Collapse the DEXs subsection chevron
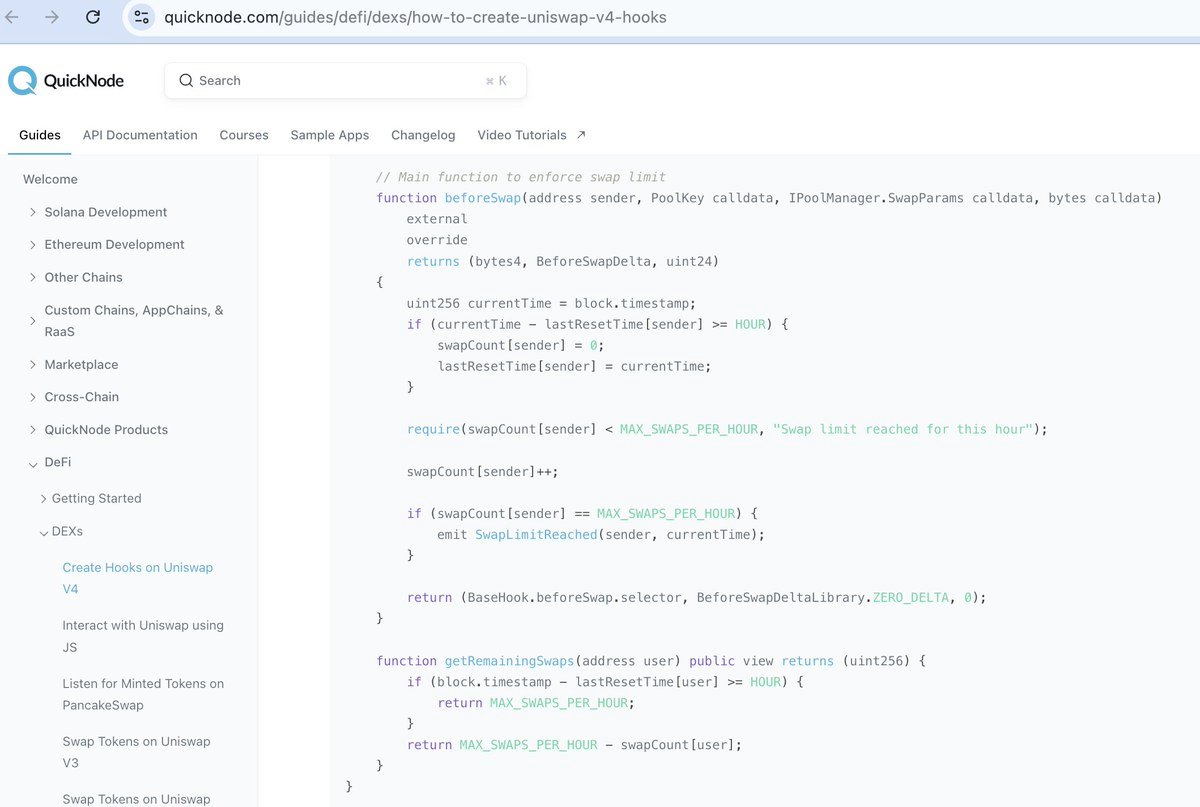The height and width of the screenshot is (807, 1200). click(x=43, y=532)
